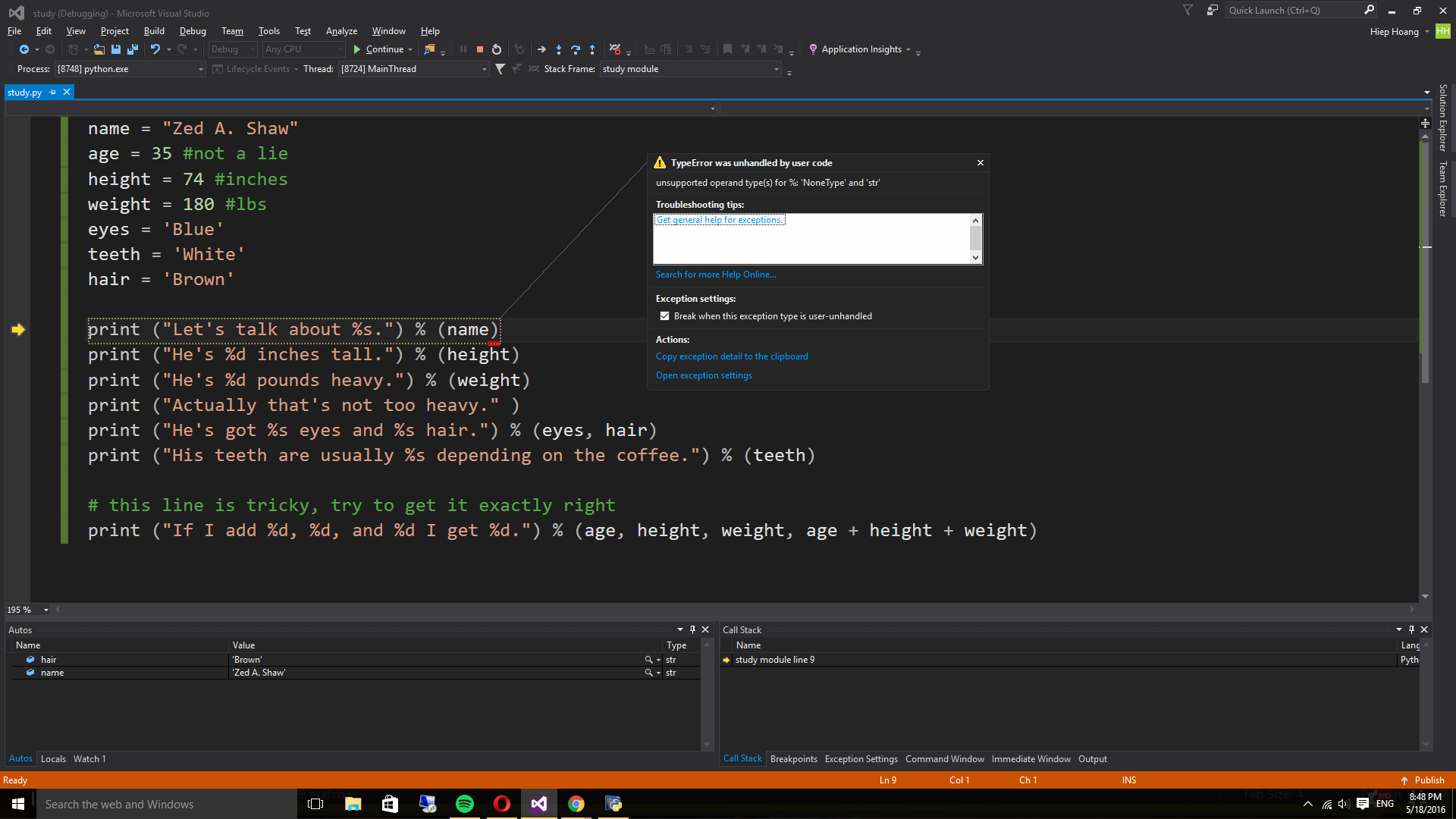Image resolution: width=1456 pixels, height=819 pixels.
Task: Open the Stack Frame dropdown
Action: [776, 69]
